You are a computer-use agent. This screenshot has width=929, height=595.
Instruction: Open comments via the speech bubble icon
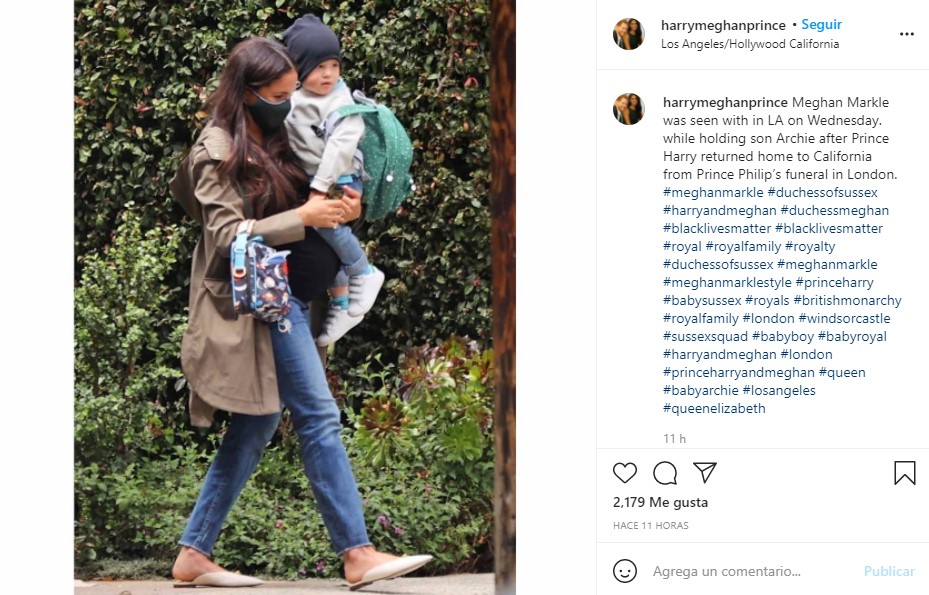coord(665,473)
